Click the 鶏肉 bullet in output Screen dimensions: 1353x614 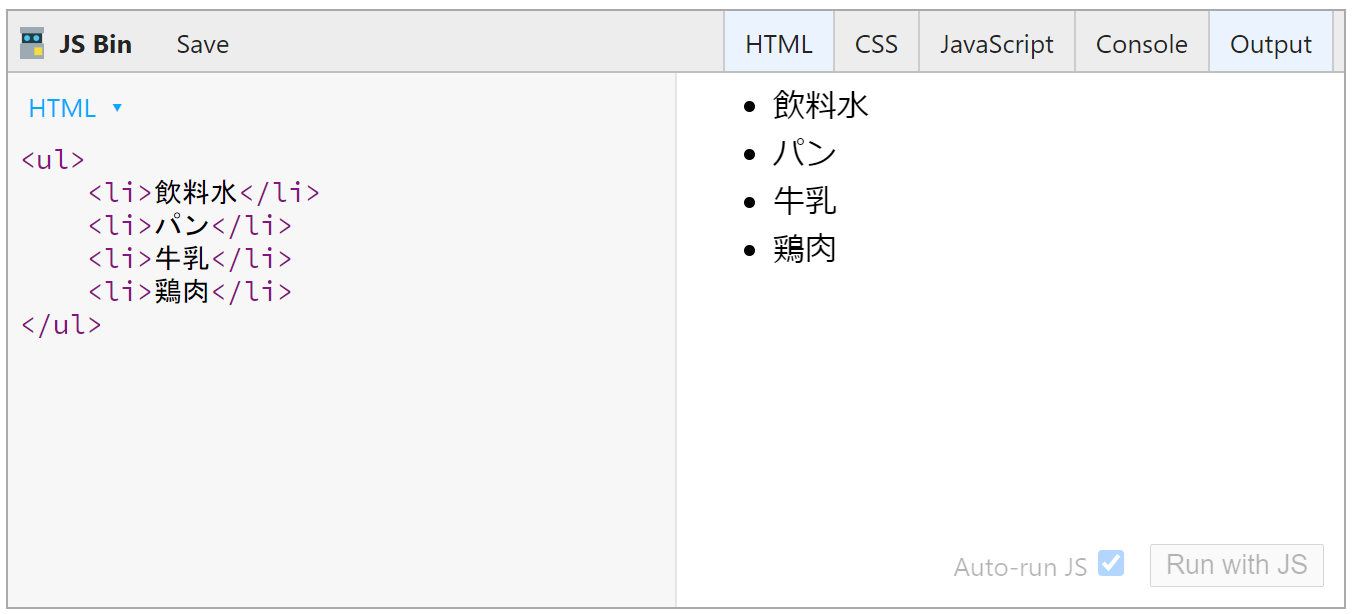pos(804,249)
